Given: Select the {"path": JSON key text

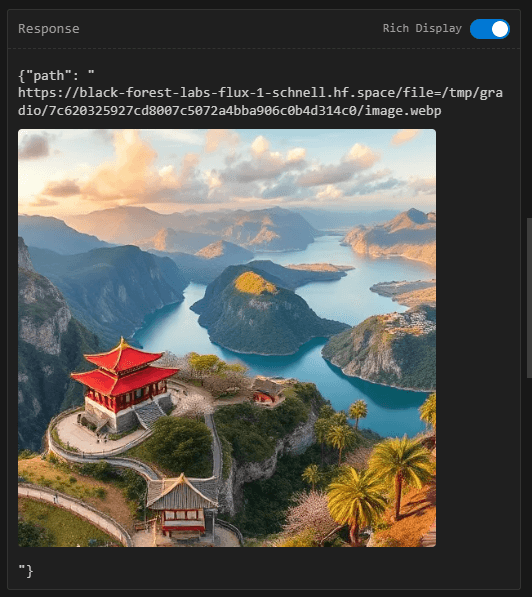Looking at the screenshot, I should (x=48, y=75).
